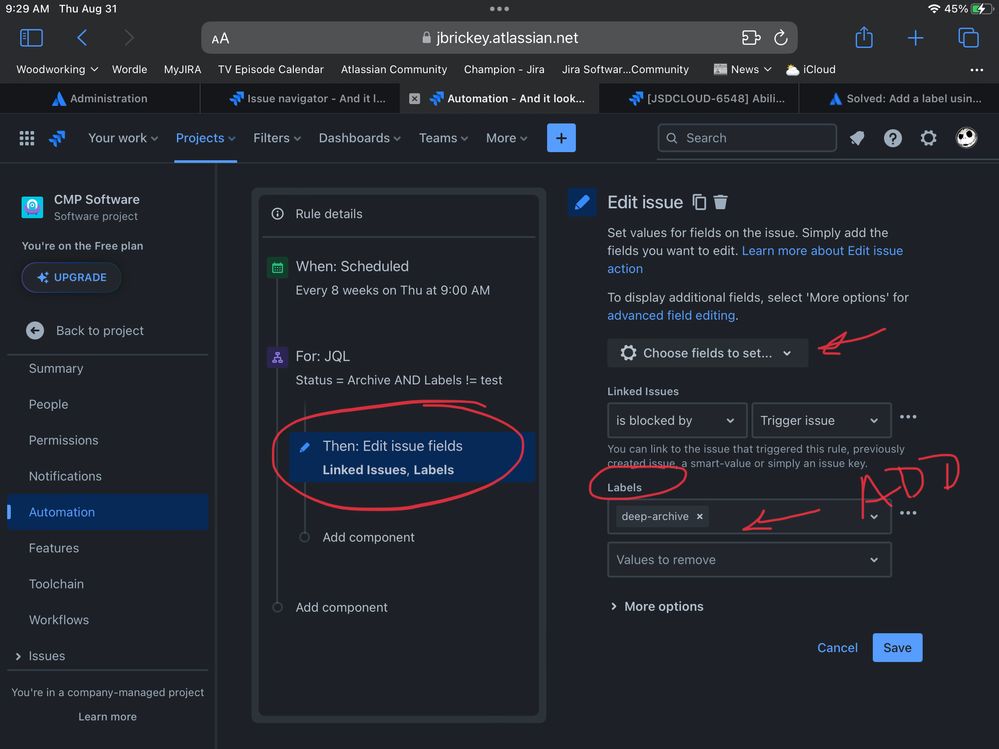The image size is (999, 749).
Task: Open Choose fields to set dropdown
Action: tap(707, 353)
